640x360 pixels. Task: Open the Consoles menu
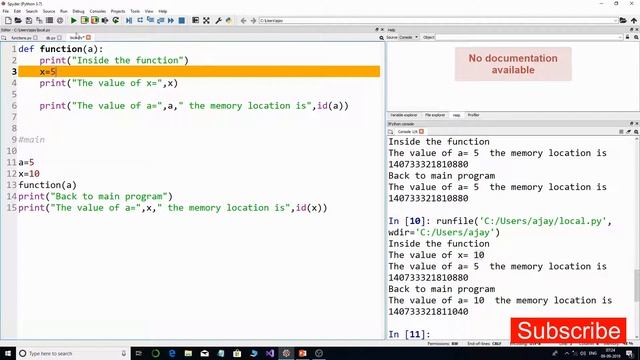coord(98,11)
